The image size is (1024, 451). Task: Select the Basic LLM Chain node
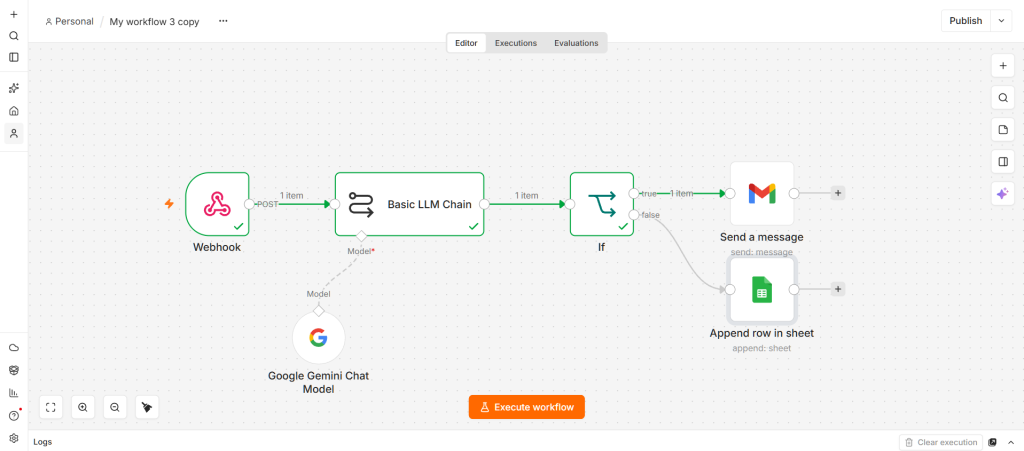409,204
